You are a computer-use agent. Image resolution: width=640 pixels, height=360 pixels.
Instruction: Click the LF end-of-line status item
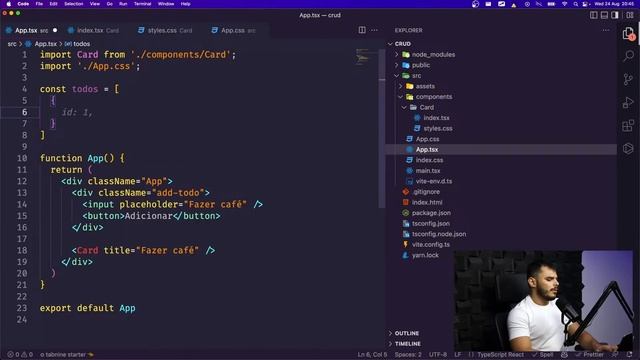(458, 355)
